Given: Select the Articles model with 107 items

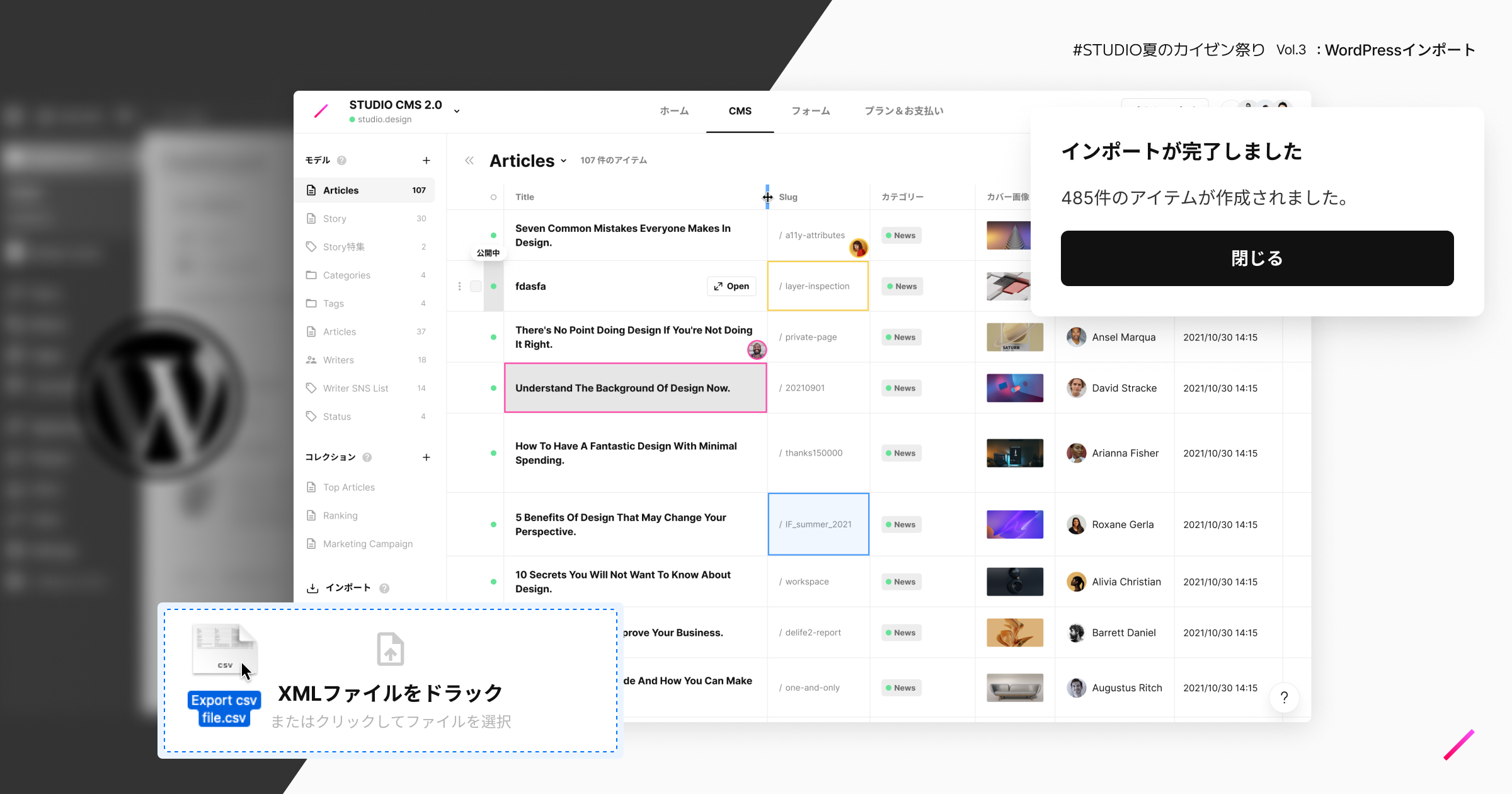Looking at the screenshot, I should click(x=365, y=190).
